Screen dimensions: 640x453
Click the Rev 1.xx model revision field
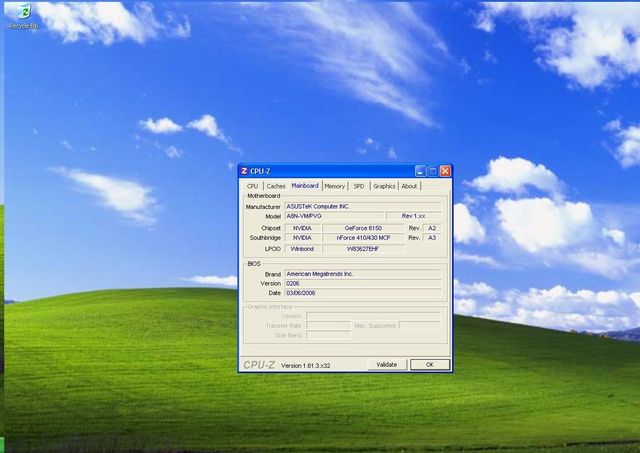tap(413, 216)
